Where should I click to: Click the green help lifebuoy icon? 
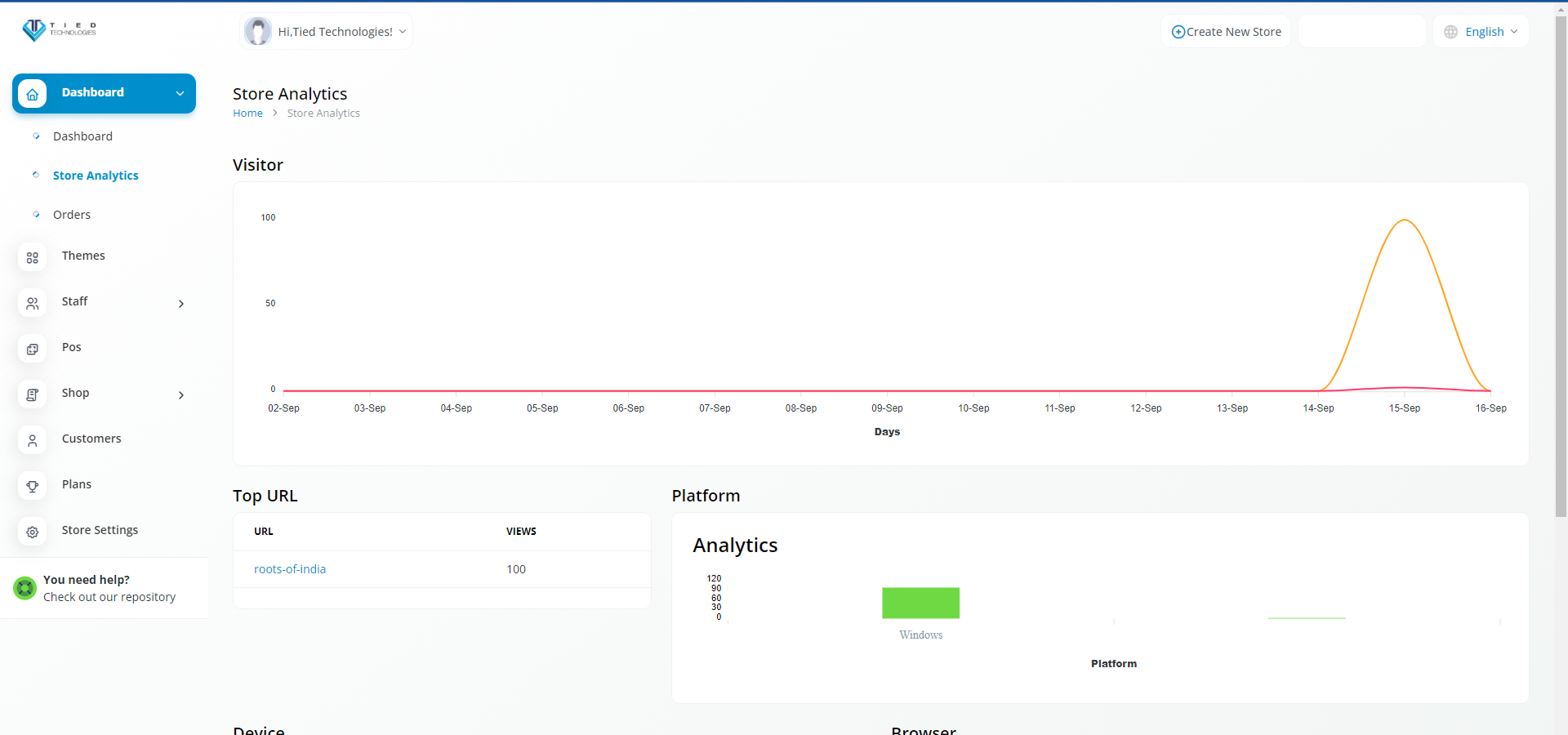click(x=25, y=588)
